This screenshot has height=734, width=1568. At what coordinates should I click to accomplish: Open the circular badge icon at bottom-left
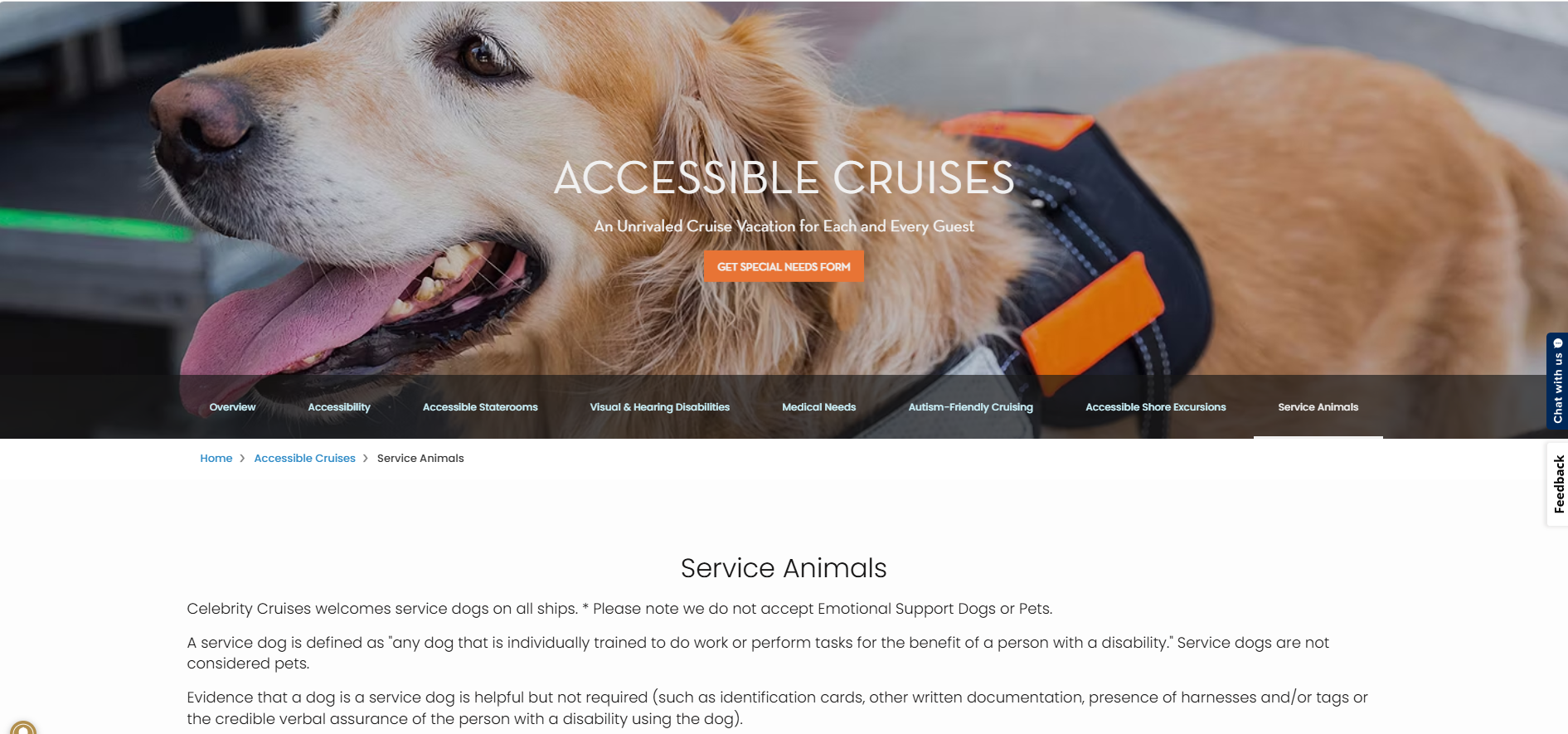click(x=23, y=728)
